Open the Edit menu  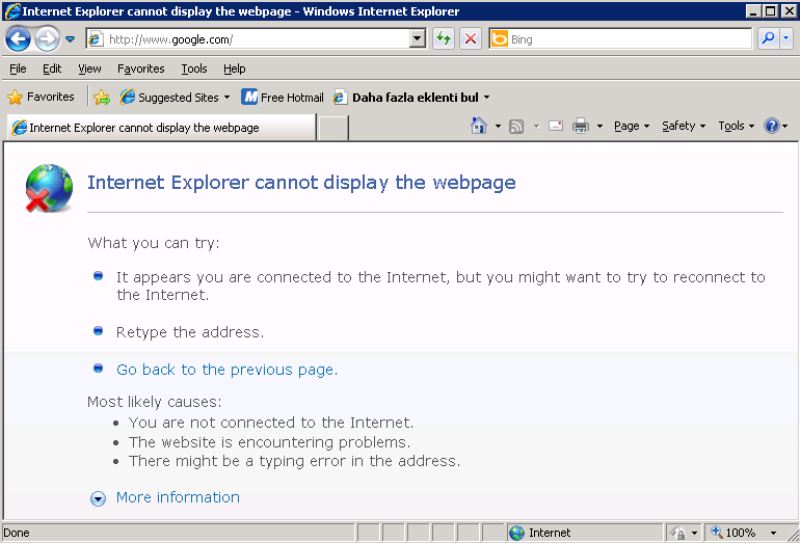click(x=52, y=69)
